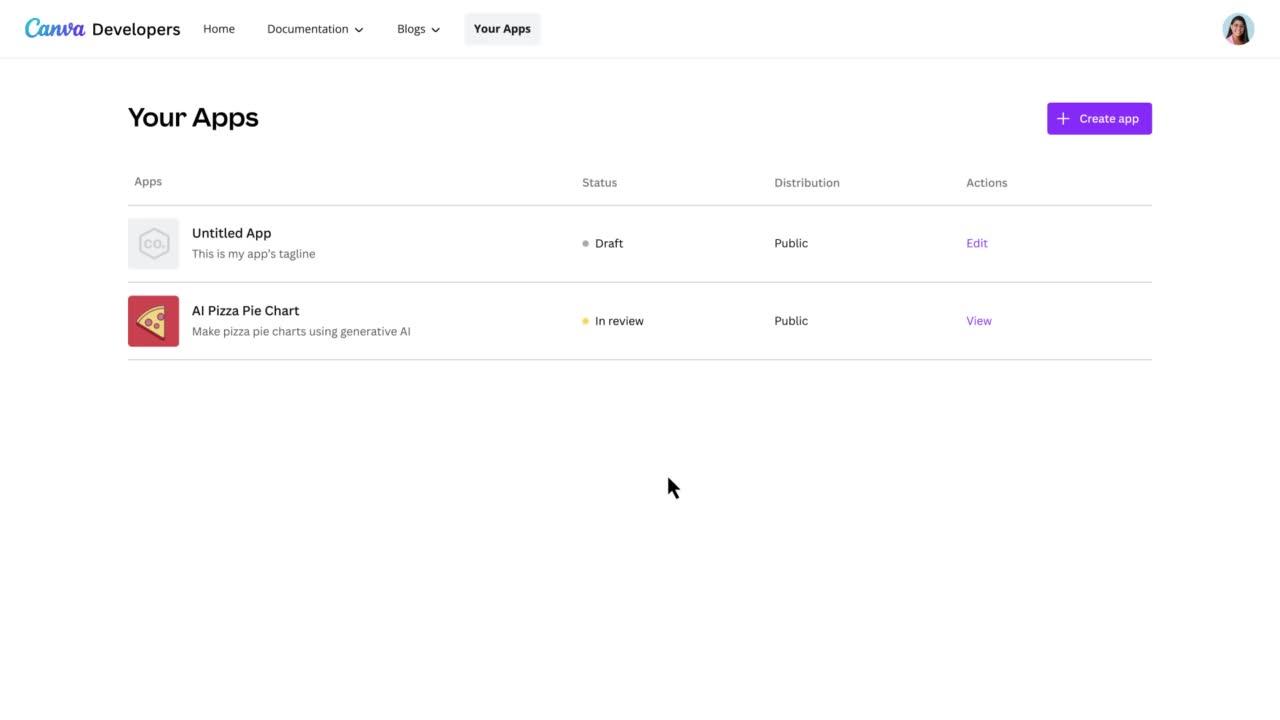Go to the Home menu item
The image size is (1280, 720).
click(x=219, y=29)
